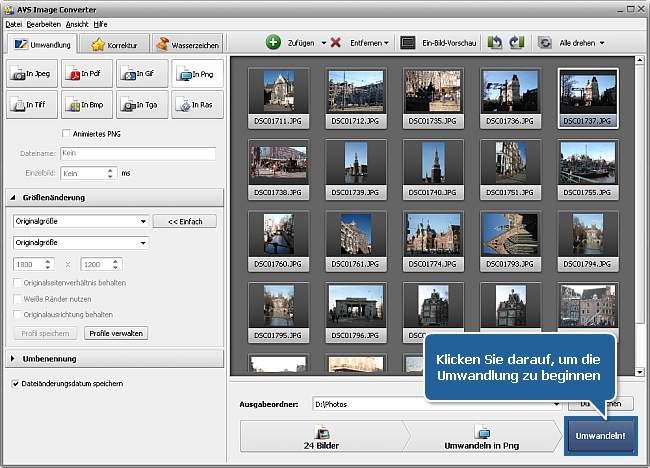Screen dimensions: 650x468
Task: Choose the In Bmp format button
Action: 87,104
